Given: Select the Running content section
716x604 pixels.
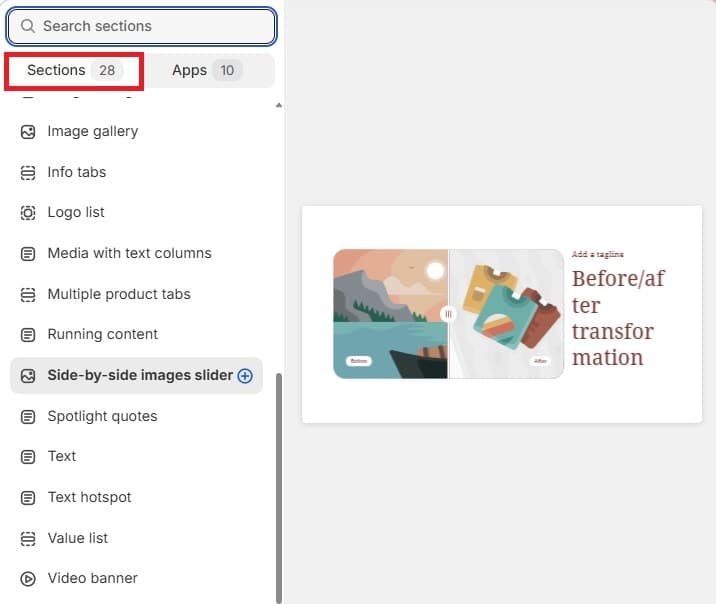Looking at the screenshot, I should tap(103, 334).
